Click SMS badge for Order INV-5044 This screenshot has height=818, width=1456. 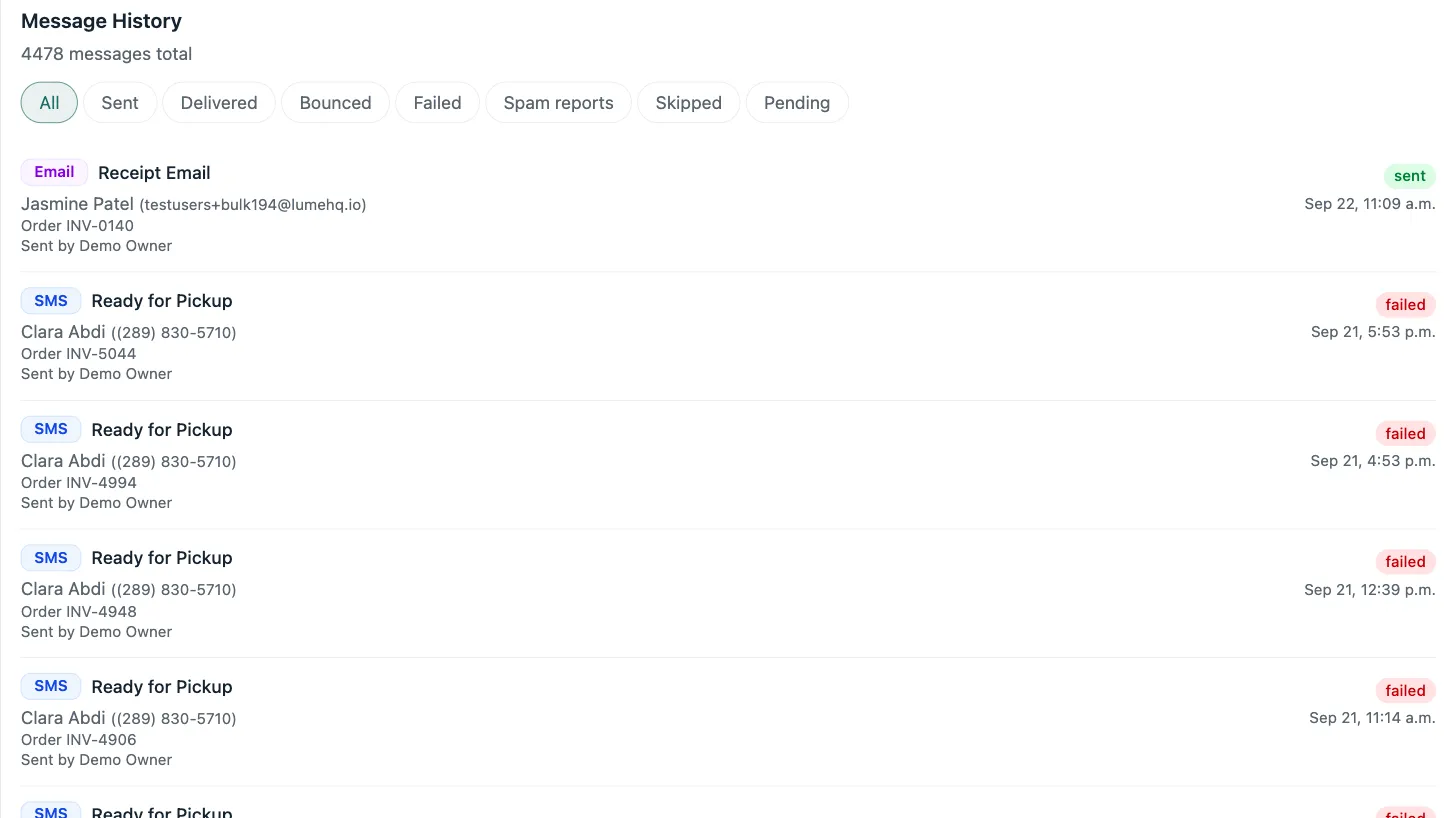pos(51,301)
